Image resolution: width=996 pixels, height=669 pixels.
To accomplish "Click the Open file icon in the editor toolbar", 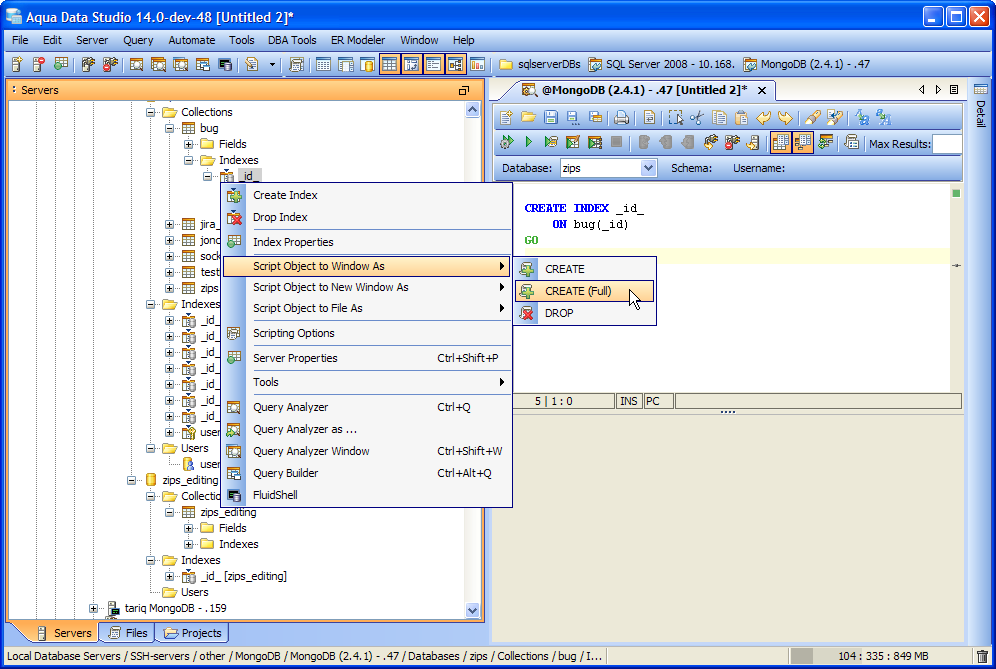I will [x=528, y=118].
